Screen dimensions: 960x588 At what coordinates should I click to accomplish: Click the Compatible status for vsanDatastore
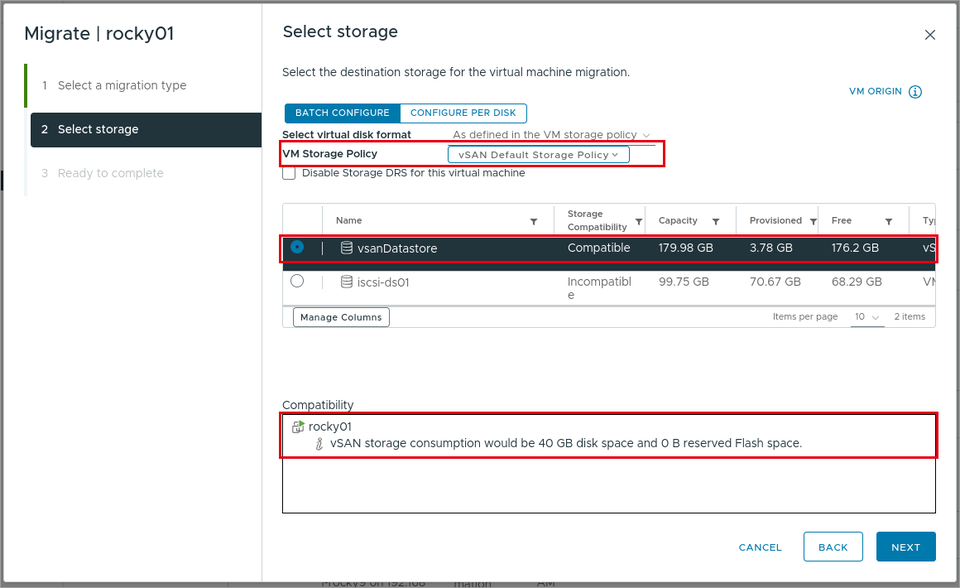[x=599, y=248]
